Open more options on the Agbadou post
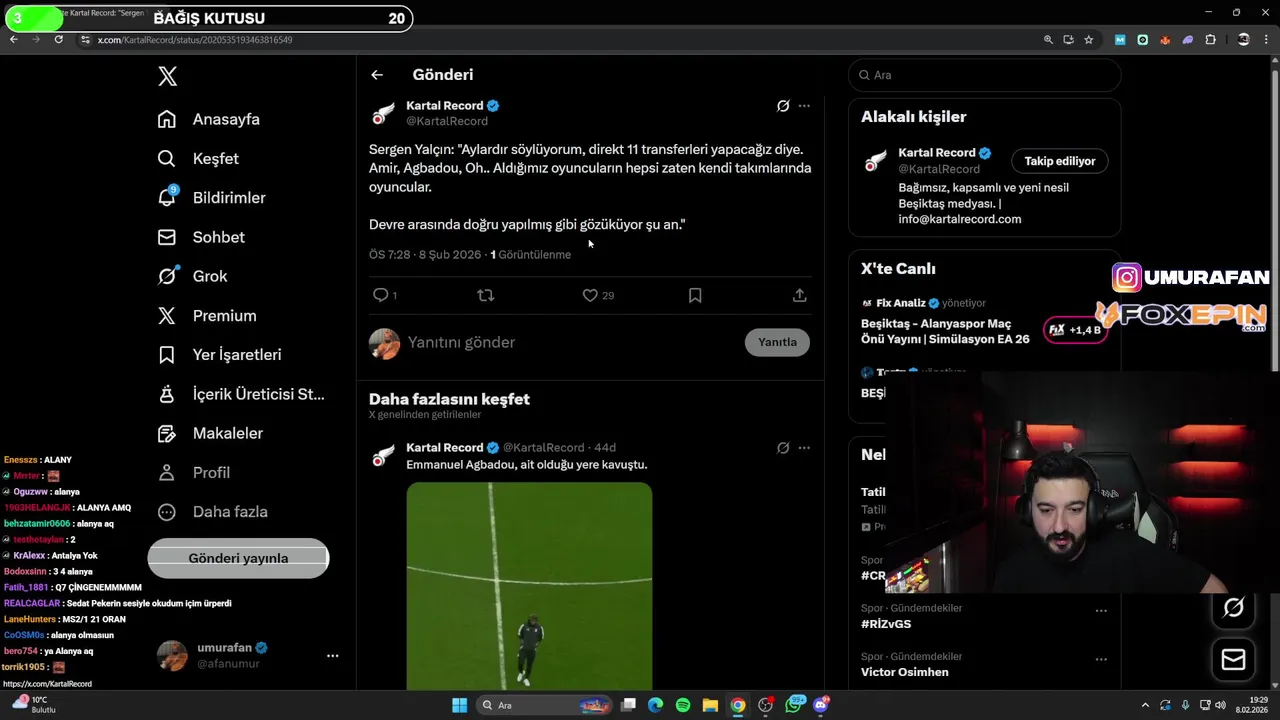 pos(804,448)
